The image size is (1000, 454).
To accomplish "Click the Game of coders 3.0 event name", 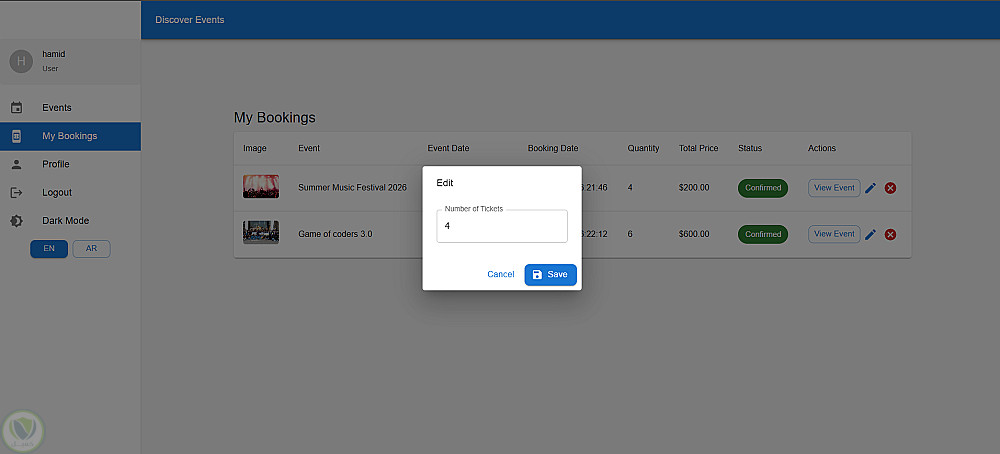I will click(x=335, y=234).
